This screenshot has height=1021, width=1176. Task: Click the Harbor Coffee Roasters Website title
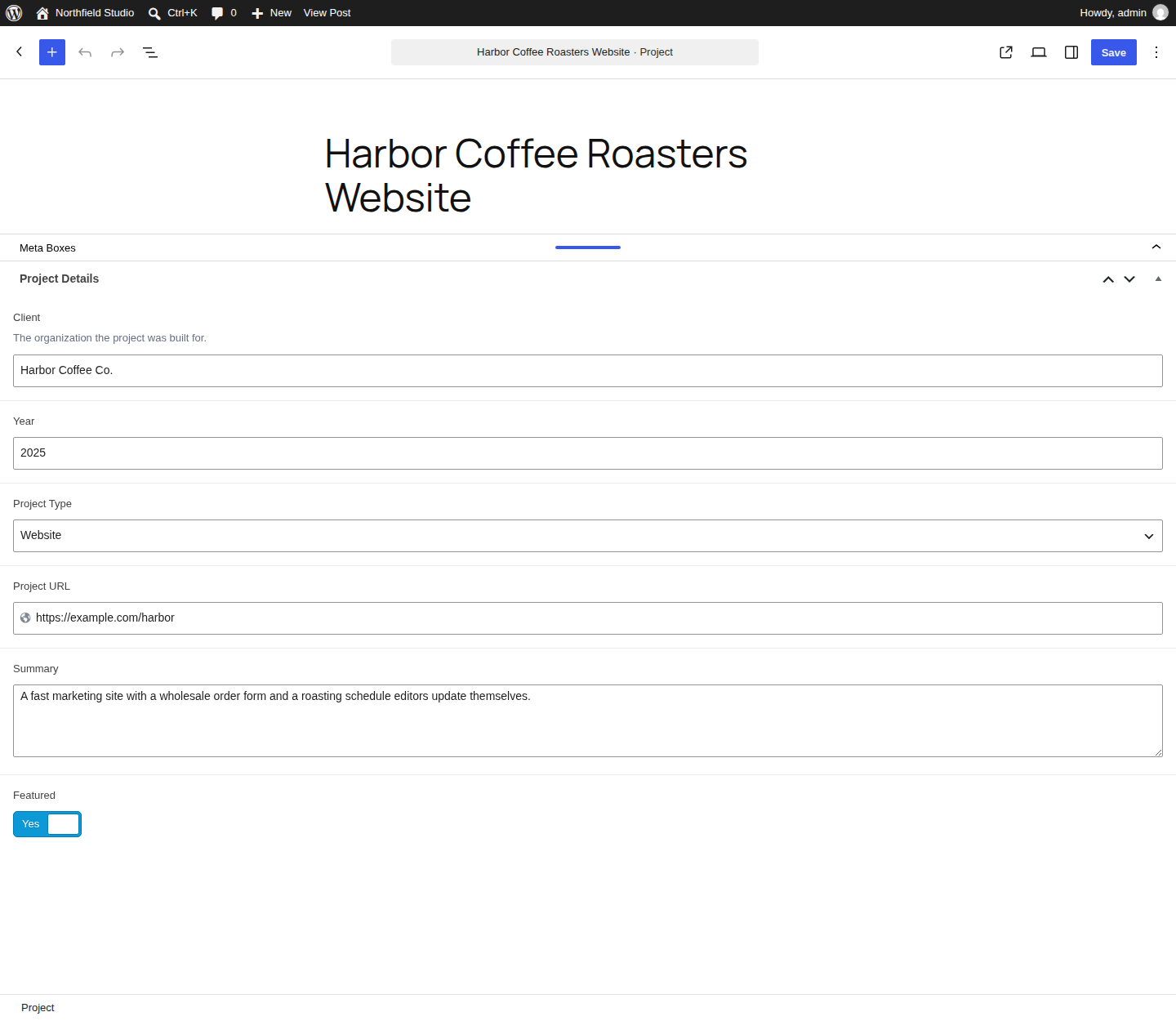pos(536,176)
